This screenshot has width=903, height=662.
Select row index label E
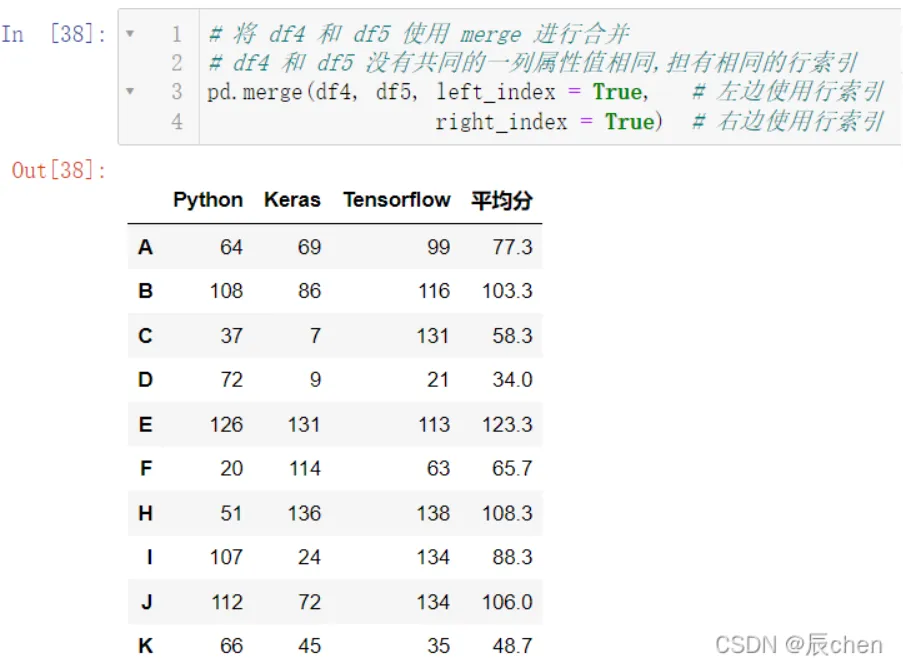(x=146, y=424)
